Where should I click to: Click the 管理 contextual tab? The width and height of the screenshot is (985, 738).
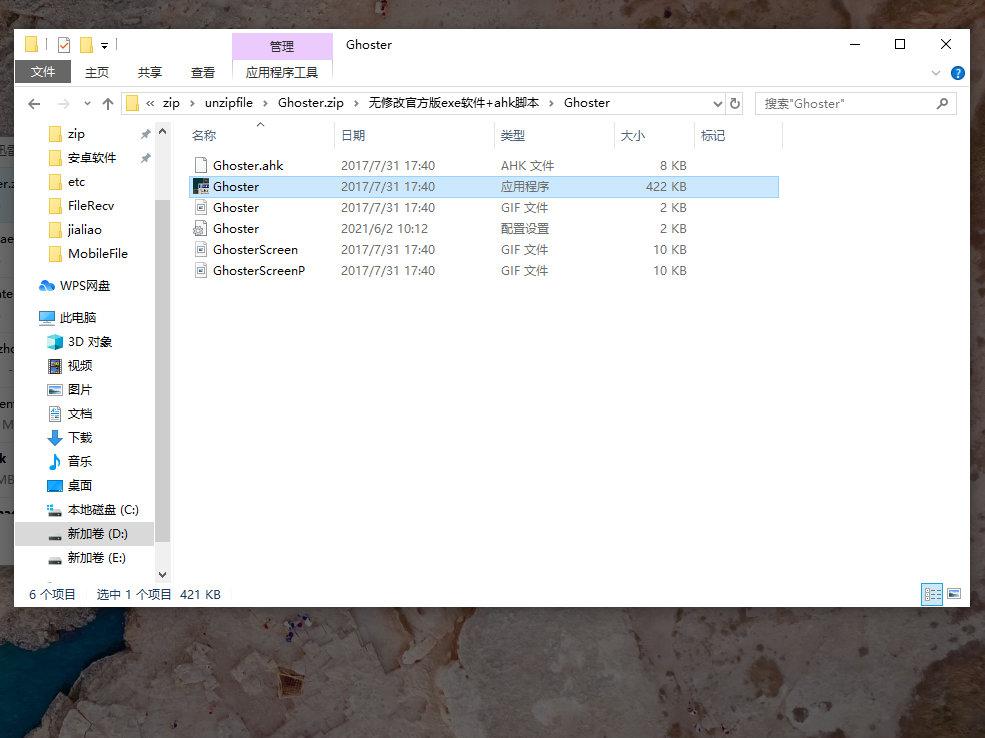pyautogui.click(x=282, y=46)
